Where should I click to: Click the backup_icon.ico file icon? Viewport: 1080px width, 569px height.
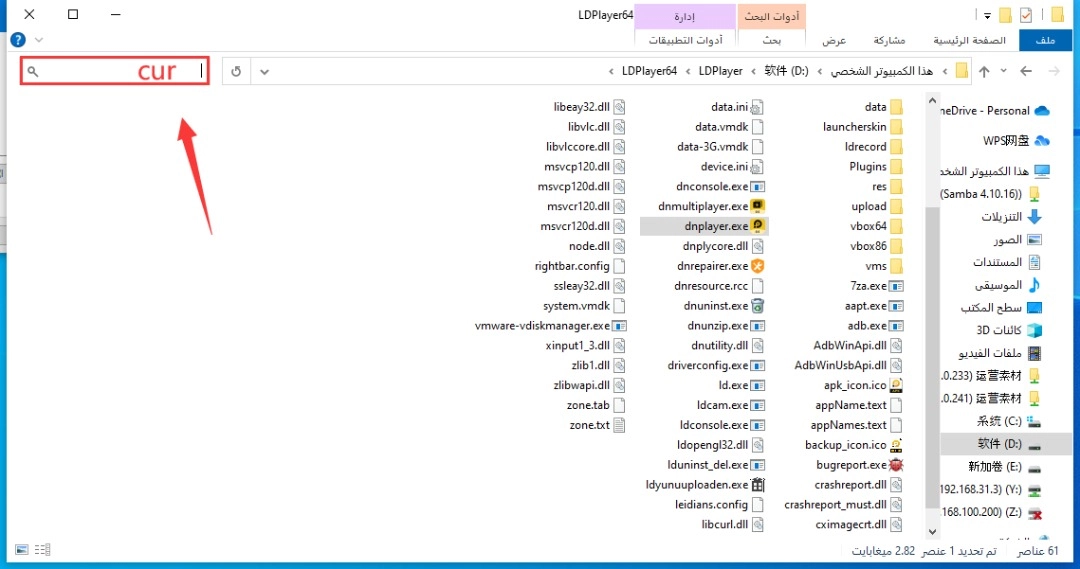[896, 445]
